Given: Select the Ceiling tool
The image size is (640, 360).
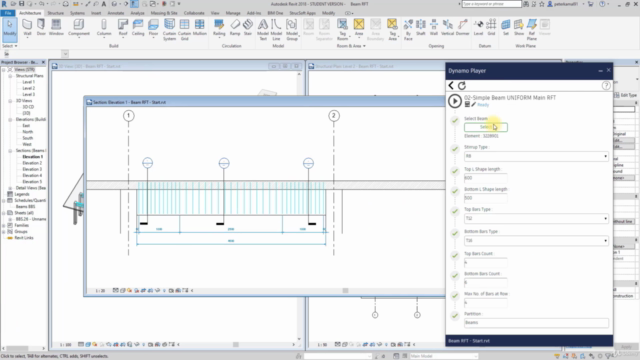Looking at the screenshot, I should coord(138,28).
